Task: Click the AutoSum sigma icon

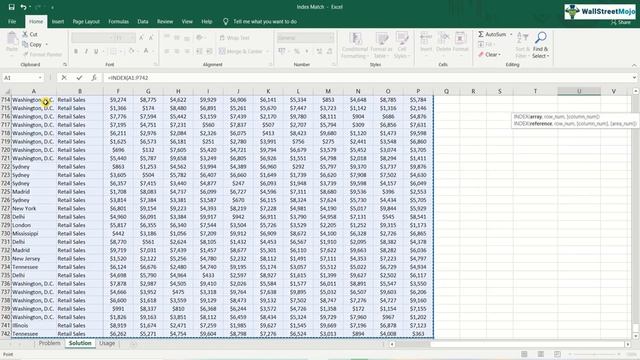Action: pyautogui.click(x=481, y=34)
